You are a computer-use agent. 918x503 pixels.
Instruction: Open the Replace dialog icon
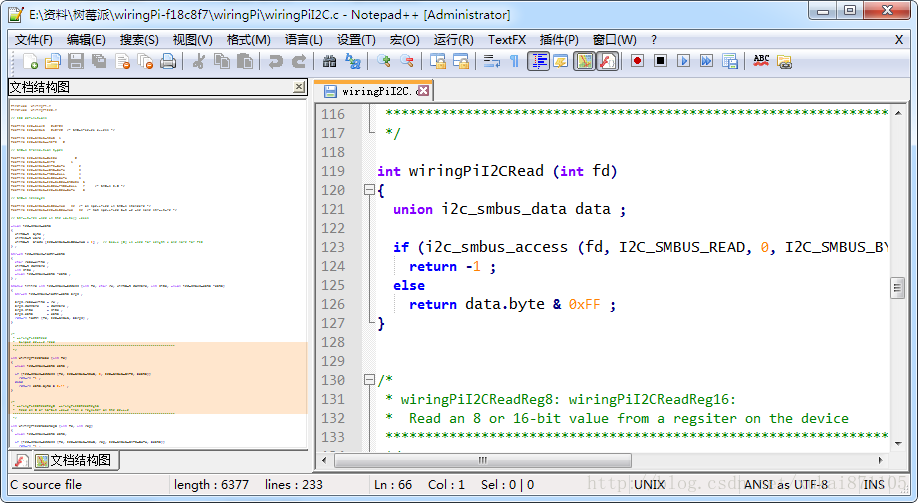(353, 61)
